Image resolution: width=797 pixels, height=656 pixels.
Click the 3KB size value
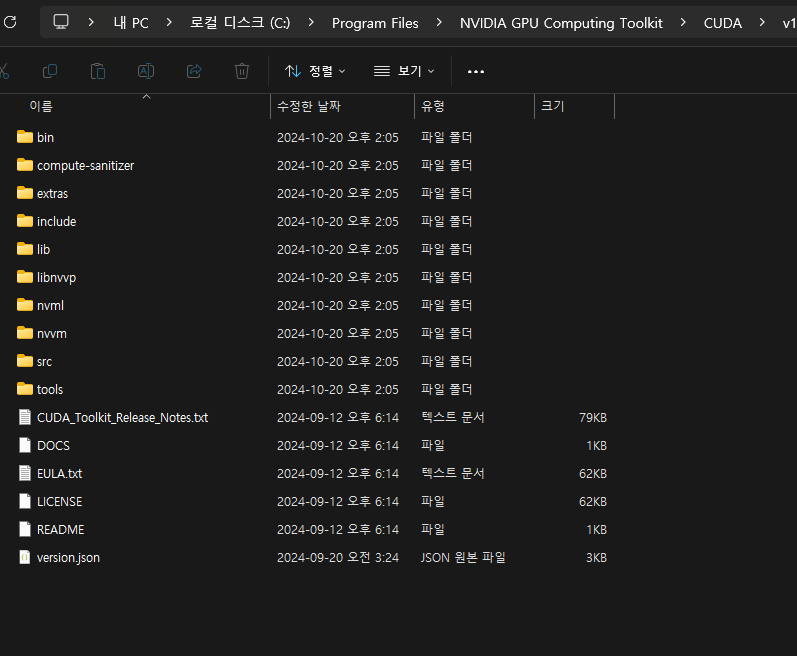point(596,558)
